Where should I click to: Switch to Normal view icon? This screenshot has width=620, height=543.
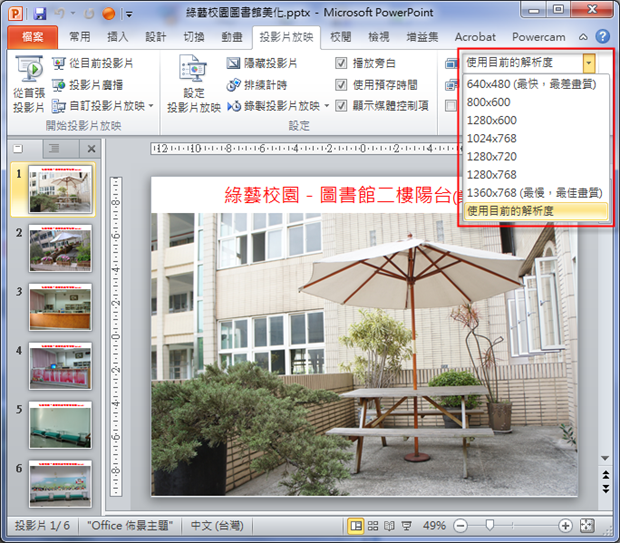tap(355, 526)
